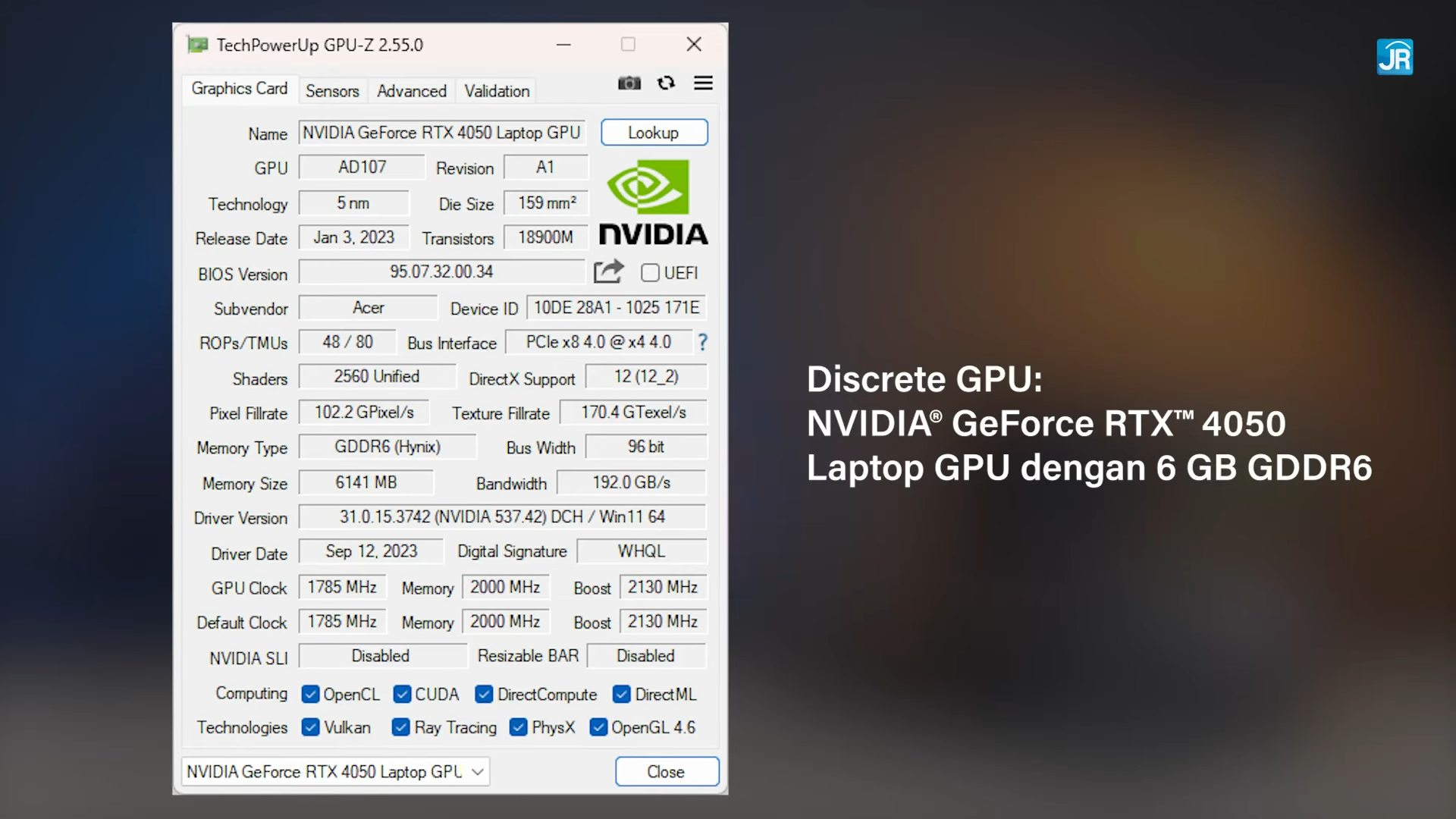Viewport: 1456px width, 819px height.
Task: Click the Close button
Action: (666, 771)
